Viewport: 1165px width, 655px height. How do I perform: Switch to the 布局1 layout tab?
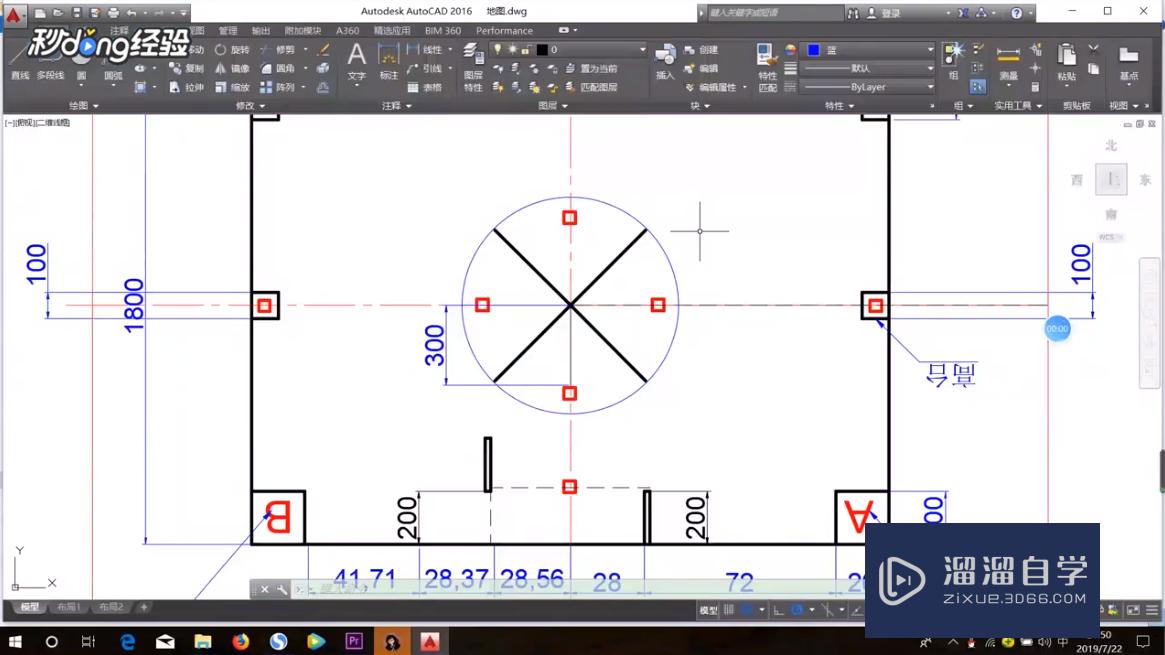pyautogui.click(x=67, y=607)
